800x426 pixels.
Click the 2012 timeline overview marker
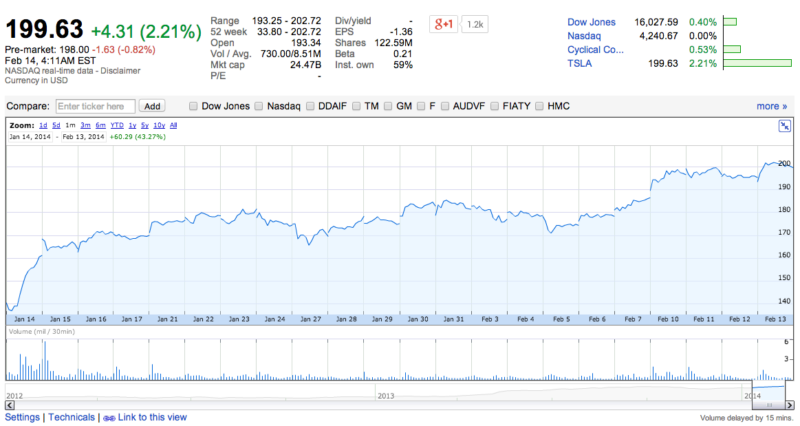click(14, 396)
